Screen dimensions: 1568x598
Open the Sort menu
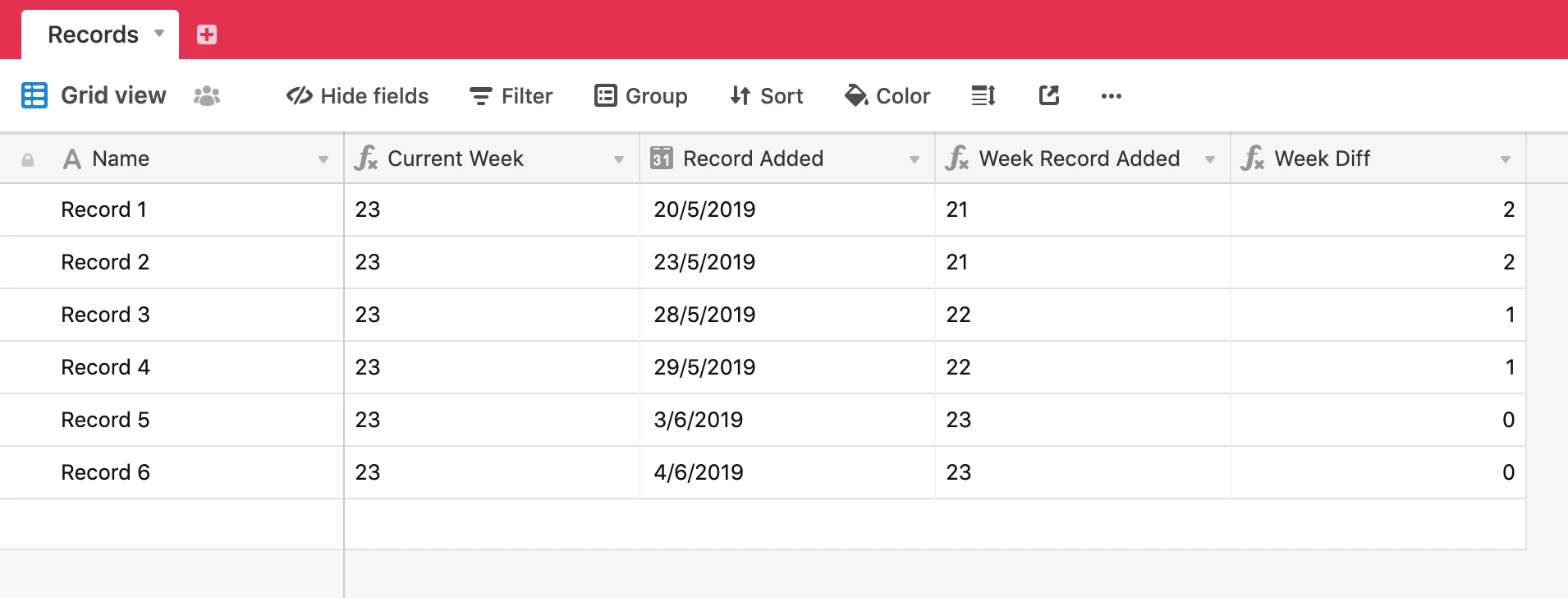tap(767, 96)
